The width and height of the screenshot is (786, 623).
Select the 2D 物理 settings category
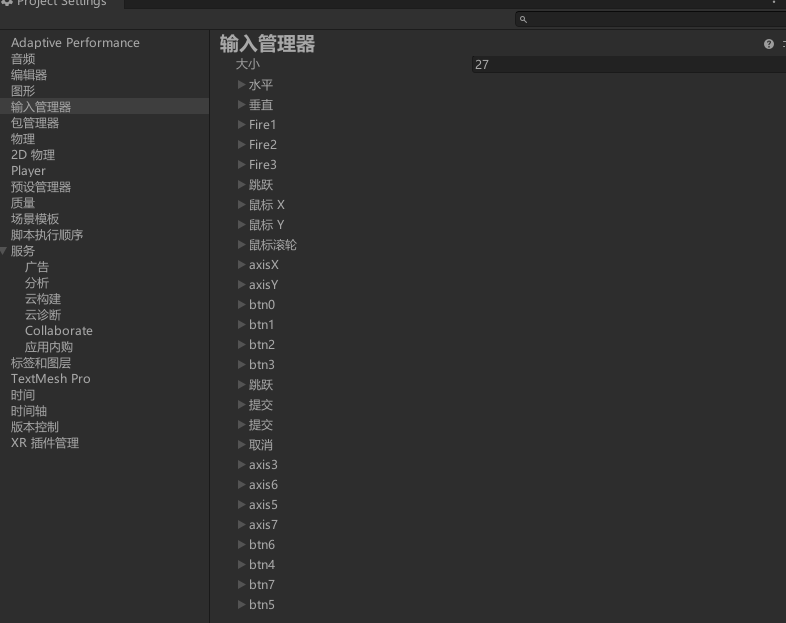33,155
